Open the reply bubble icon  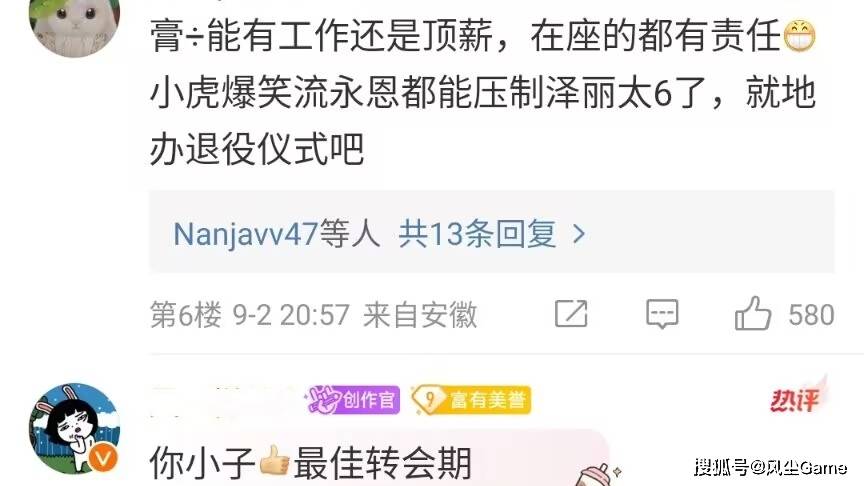pos(662,314)
